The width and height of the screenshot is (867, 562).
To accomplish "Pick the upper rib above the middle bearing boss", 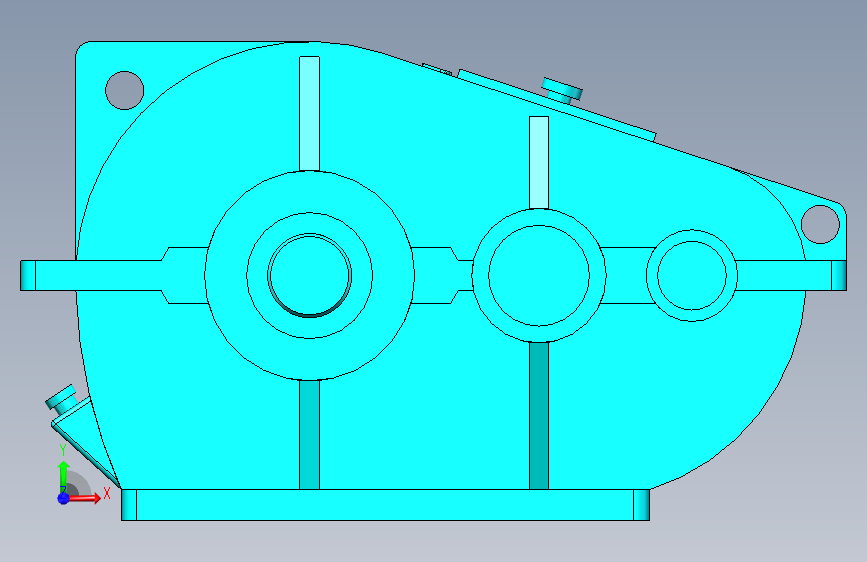I will coord(539,162).
